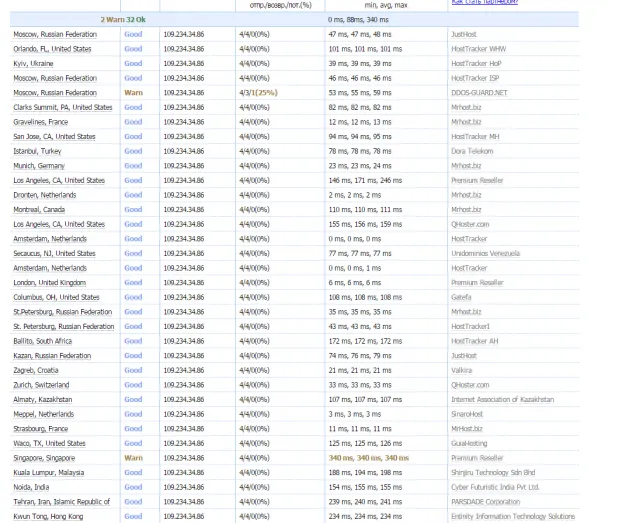640x523 pixels.
Task: Open the Zagreb, Croatia location link
Action: tap(36, 370)
